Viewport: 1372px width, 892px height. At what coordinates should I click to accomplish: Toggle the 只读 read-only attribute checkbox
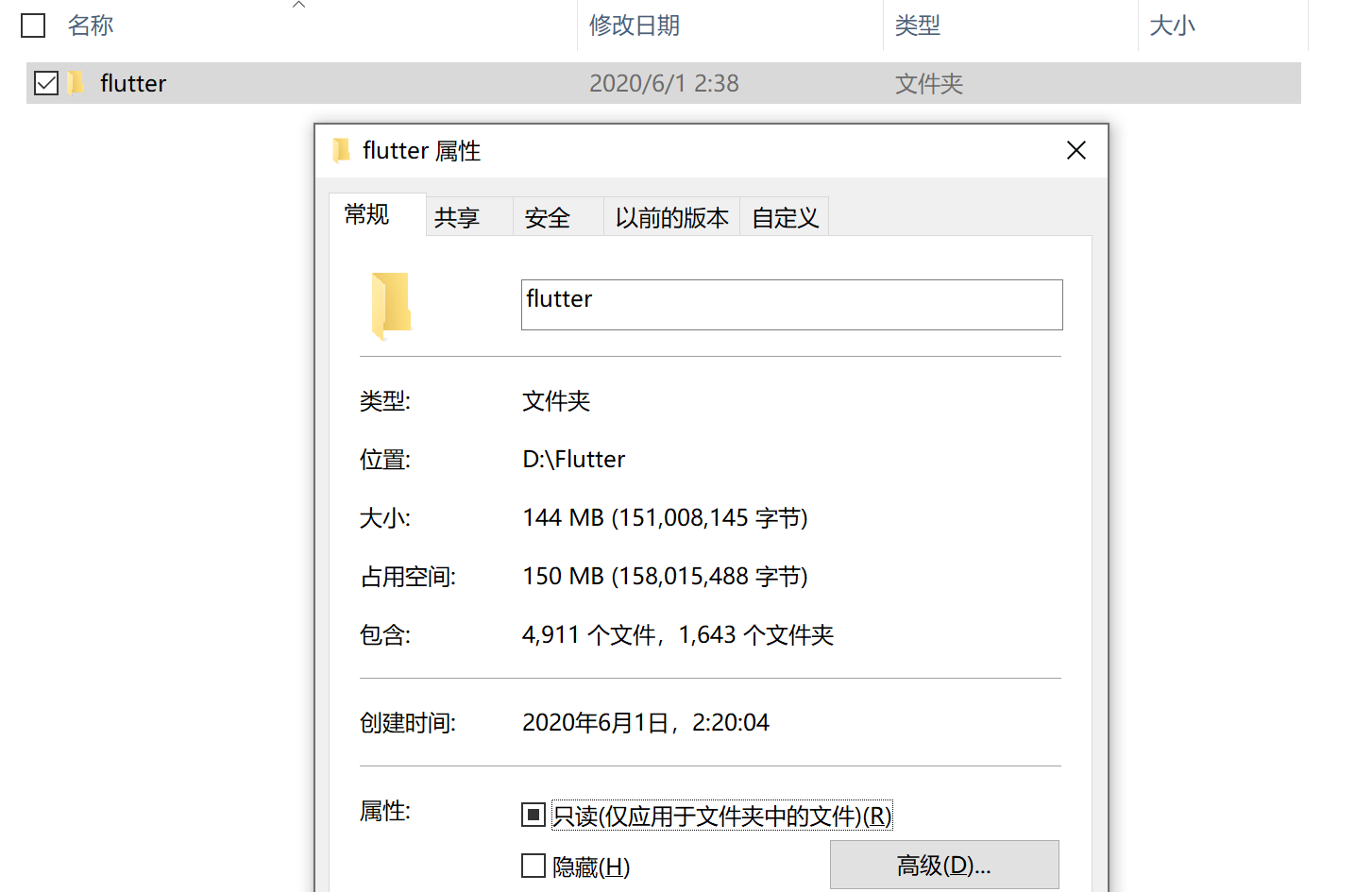pos(534,815)
